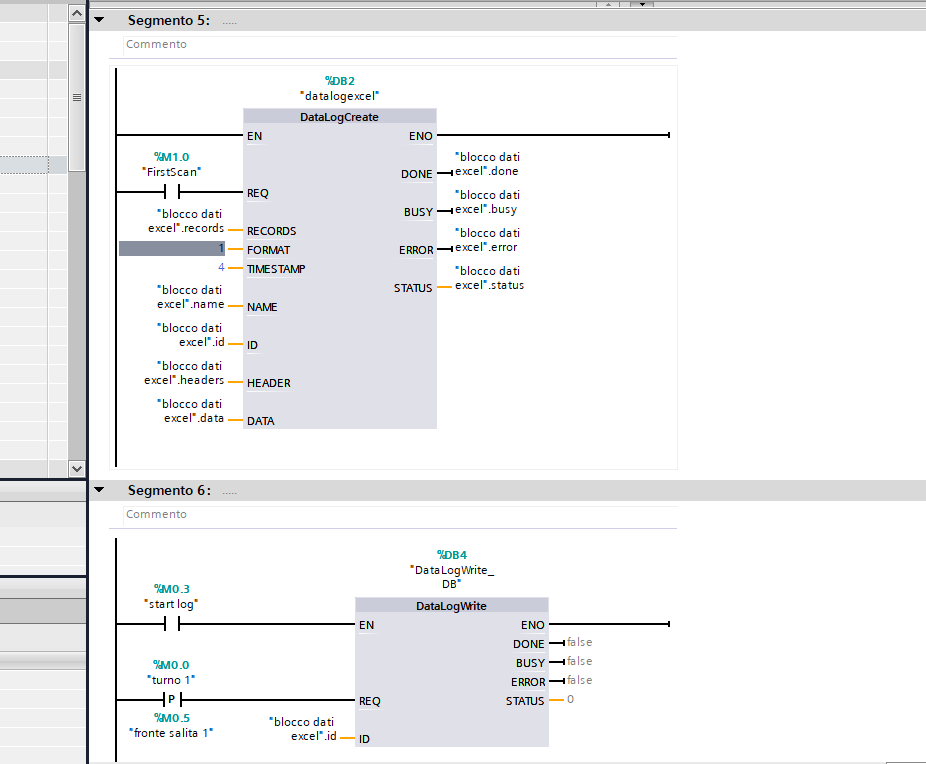
Task: Select the "blocco dati excel".records operand
Action: pyautogui.click(x=186, y=221)
